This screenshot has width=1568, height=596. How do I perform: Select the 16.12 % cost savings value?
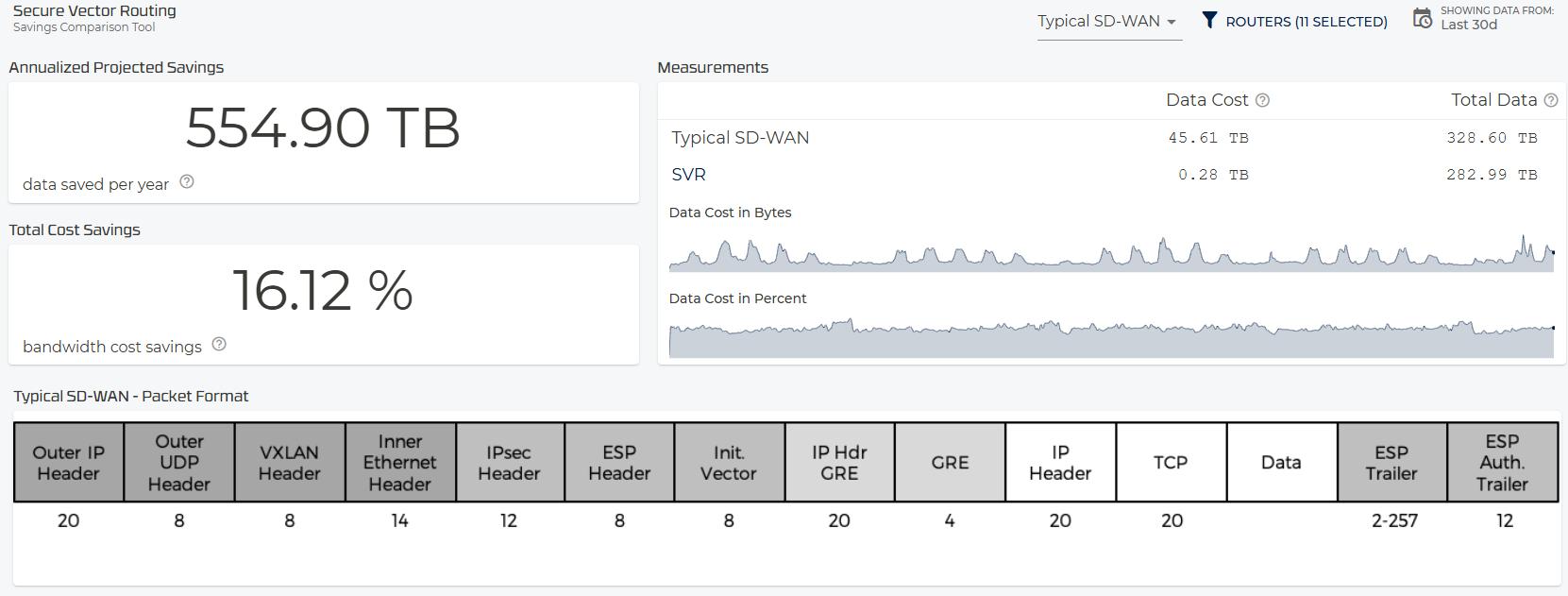pyautogui.click(x=323, y=290)
